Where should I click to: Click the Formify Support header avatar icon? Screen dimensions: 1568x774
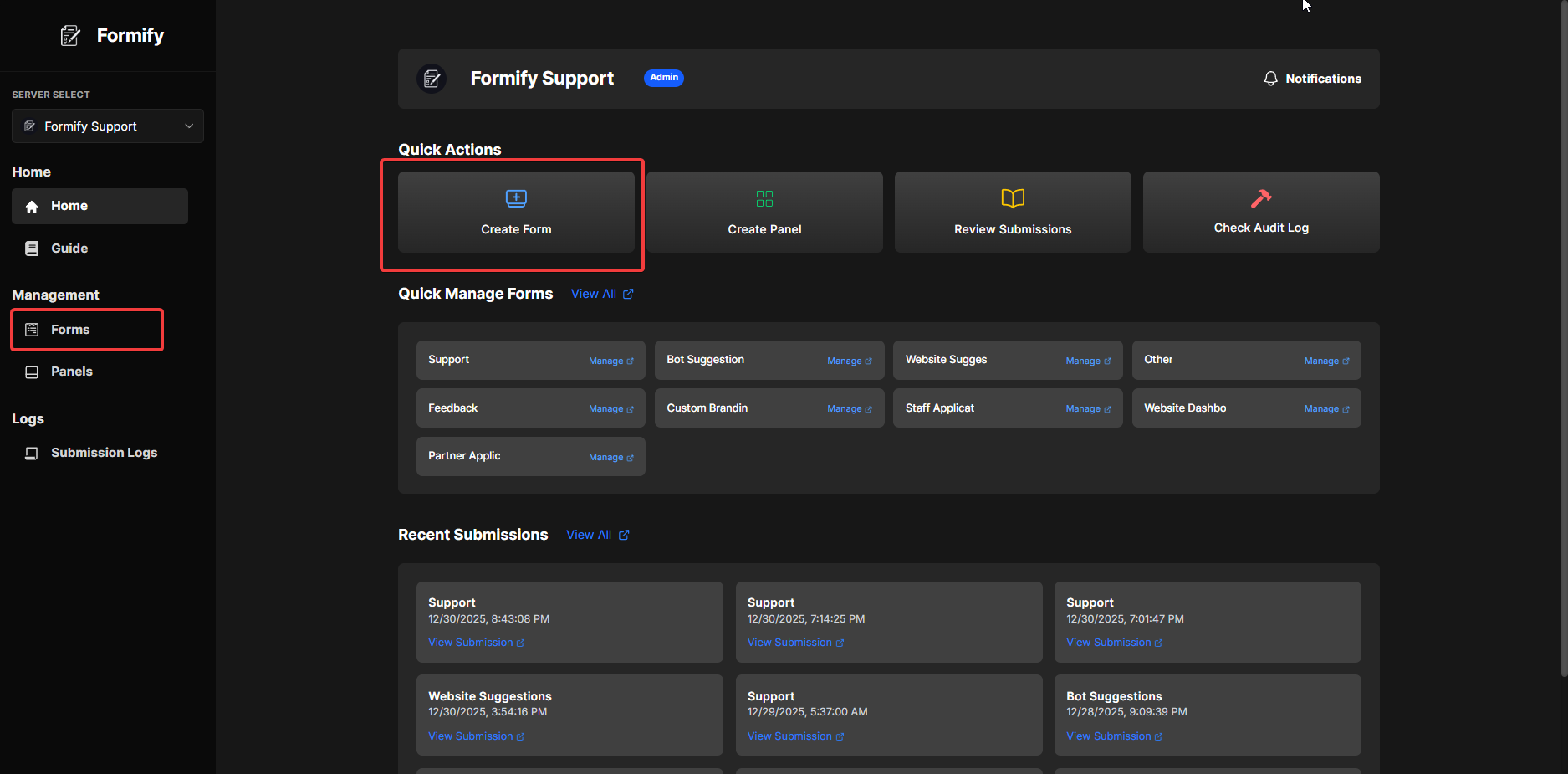point(432,79)
